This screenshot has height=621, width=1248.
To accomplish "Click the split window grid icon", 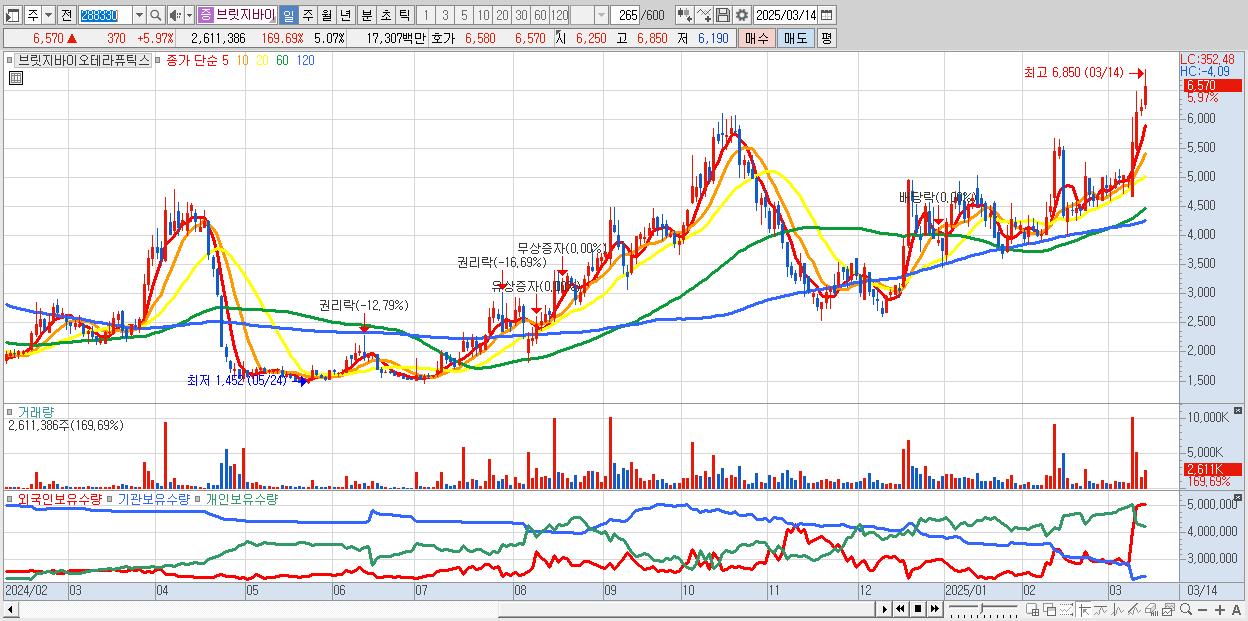I will [x=1032, y=609].
